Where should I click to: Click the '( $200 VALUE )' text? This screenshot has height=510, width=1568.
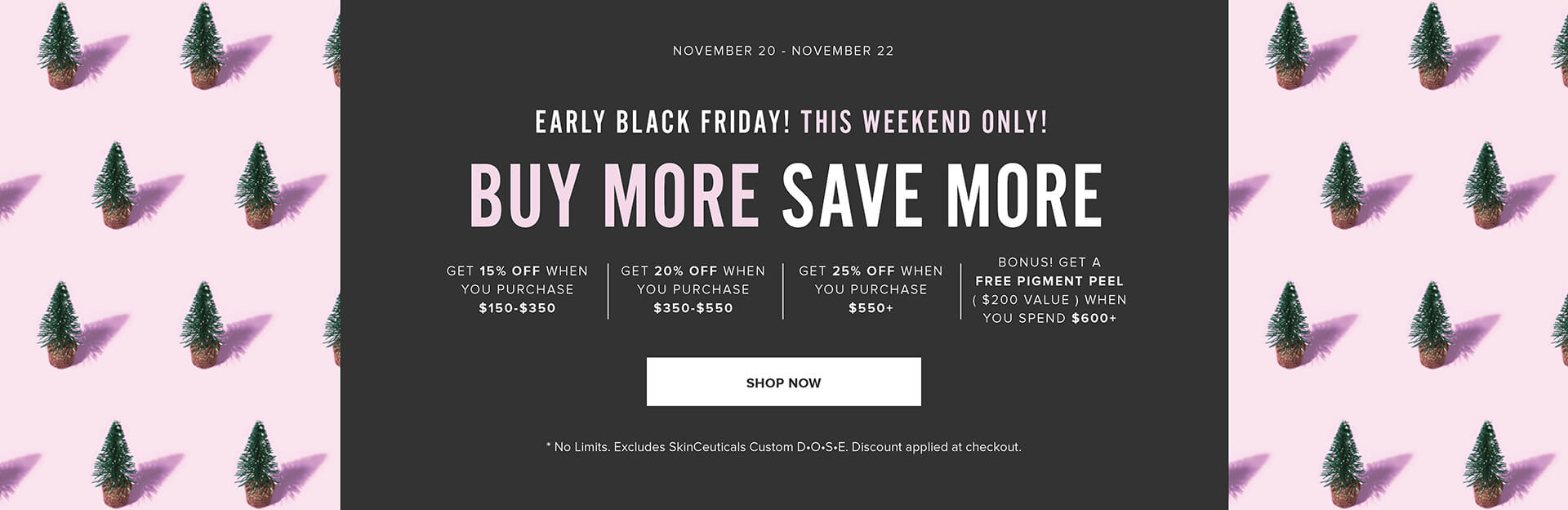[x=1026, y=299]
